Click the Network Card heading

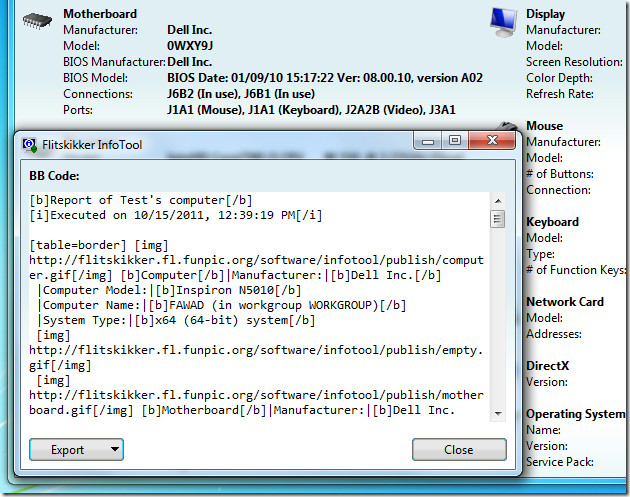565,302
